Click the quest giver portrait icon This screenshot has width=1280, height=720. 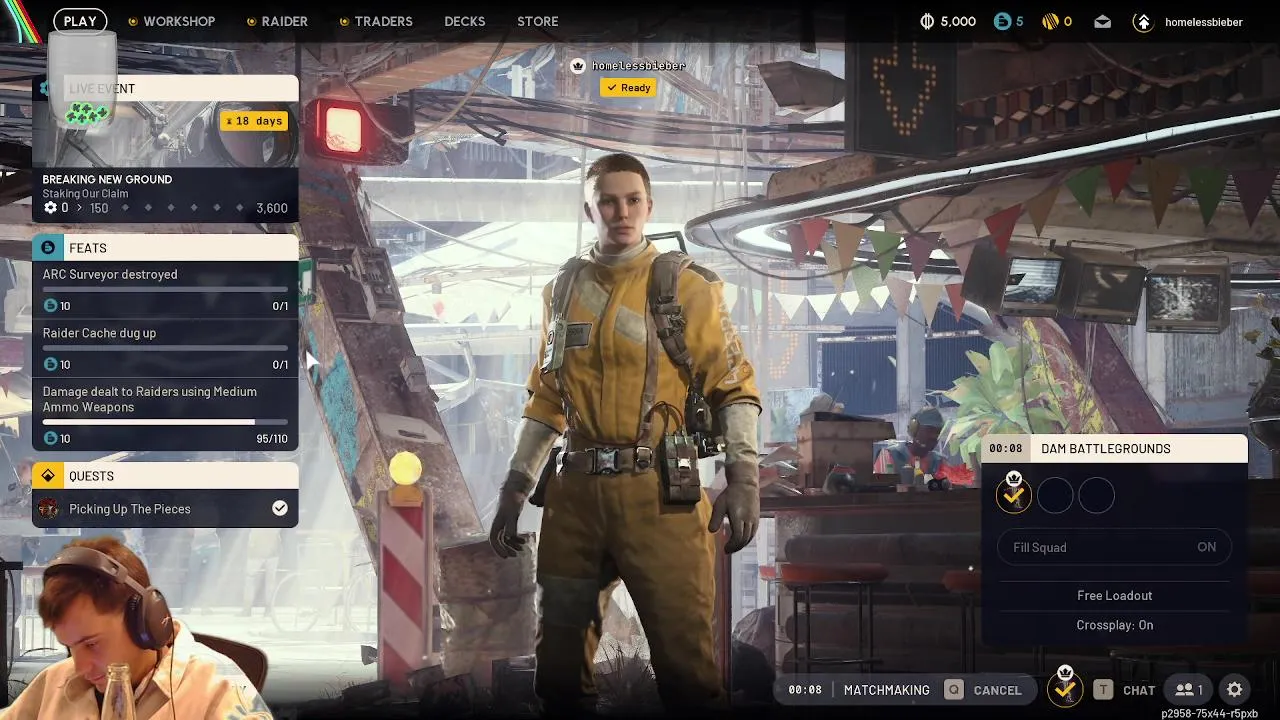coord(48,509)
